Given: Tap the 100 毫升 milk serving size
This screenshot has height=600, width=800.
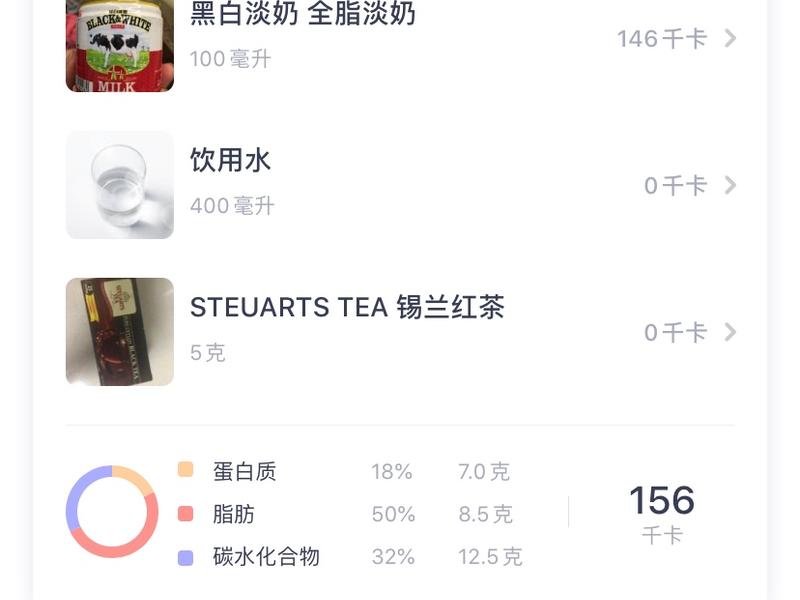Looking at the screenshot, I should click(x=230, y=59).
